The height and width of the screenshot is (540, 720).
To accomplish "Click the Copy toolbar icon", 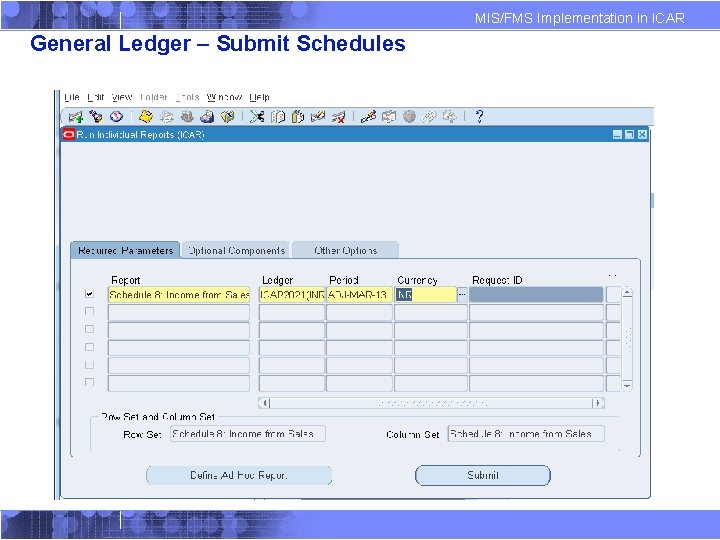I will coord(277,117).
